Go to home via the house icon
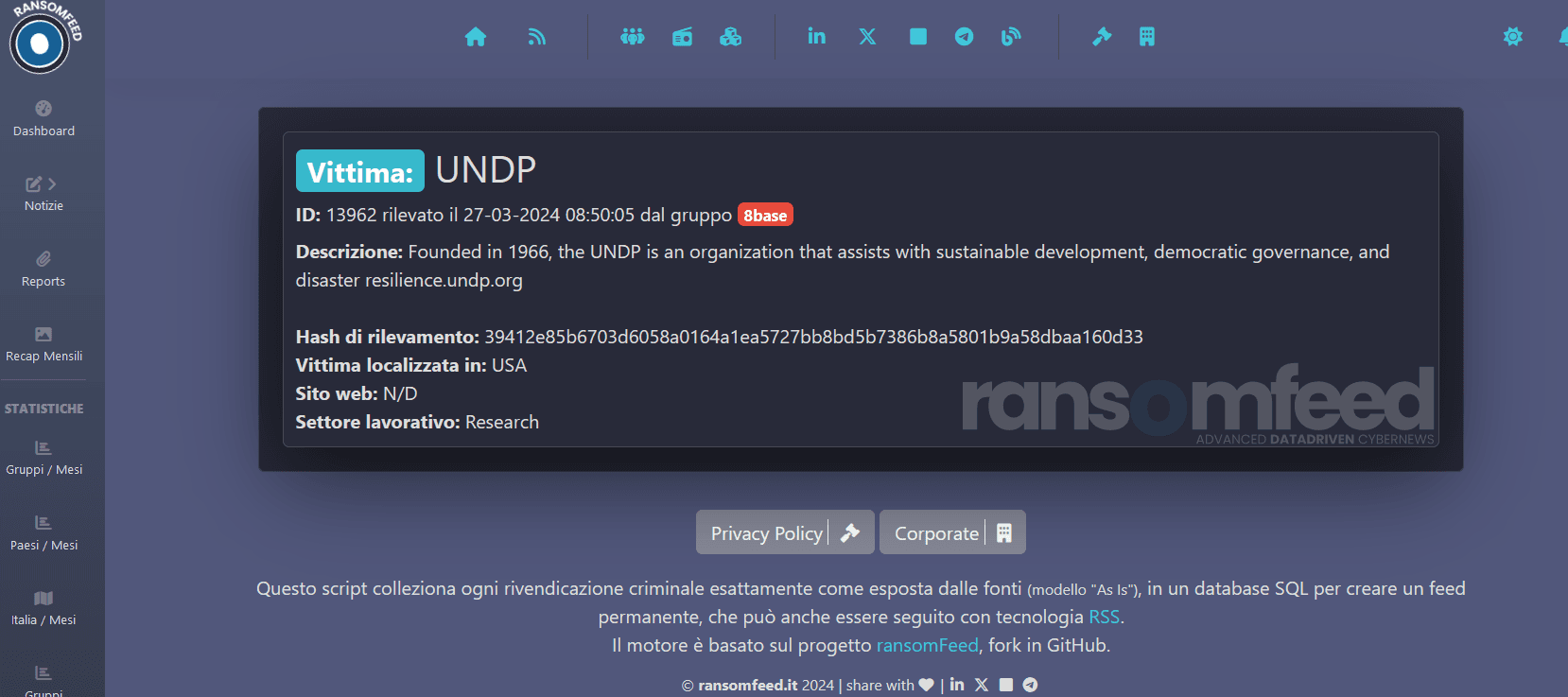The height and width of the screenshot is (697, 1568). click(476, 37)
